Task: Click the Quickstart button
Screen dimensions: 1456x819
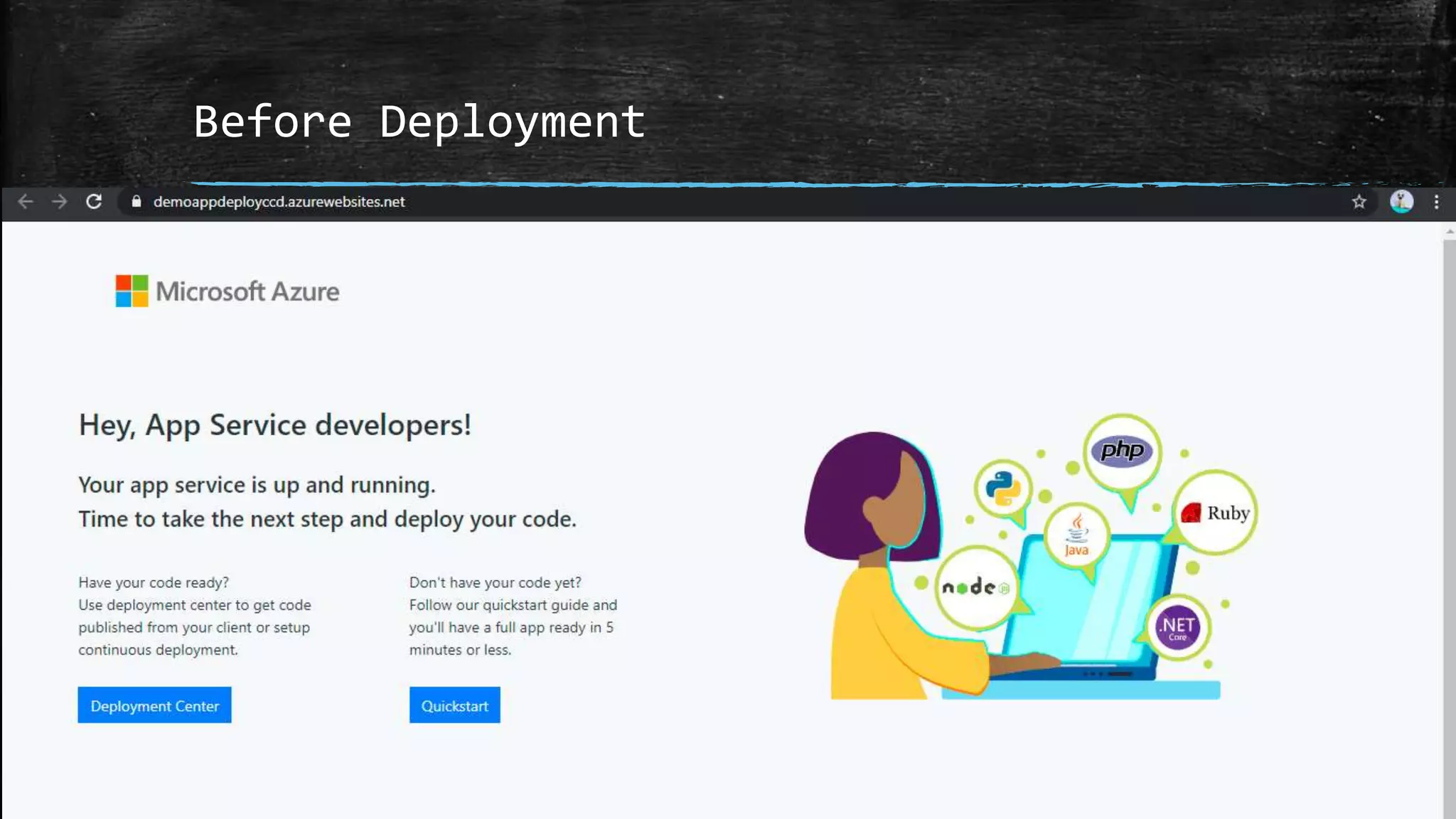Action: point(454,705)
